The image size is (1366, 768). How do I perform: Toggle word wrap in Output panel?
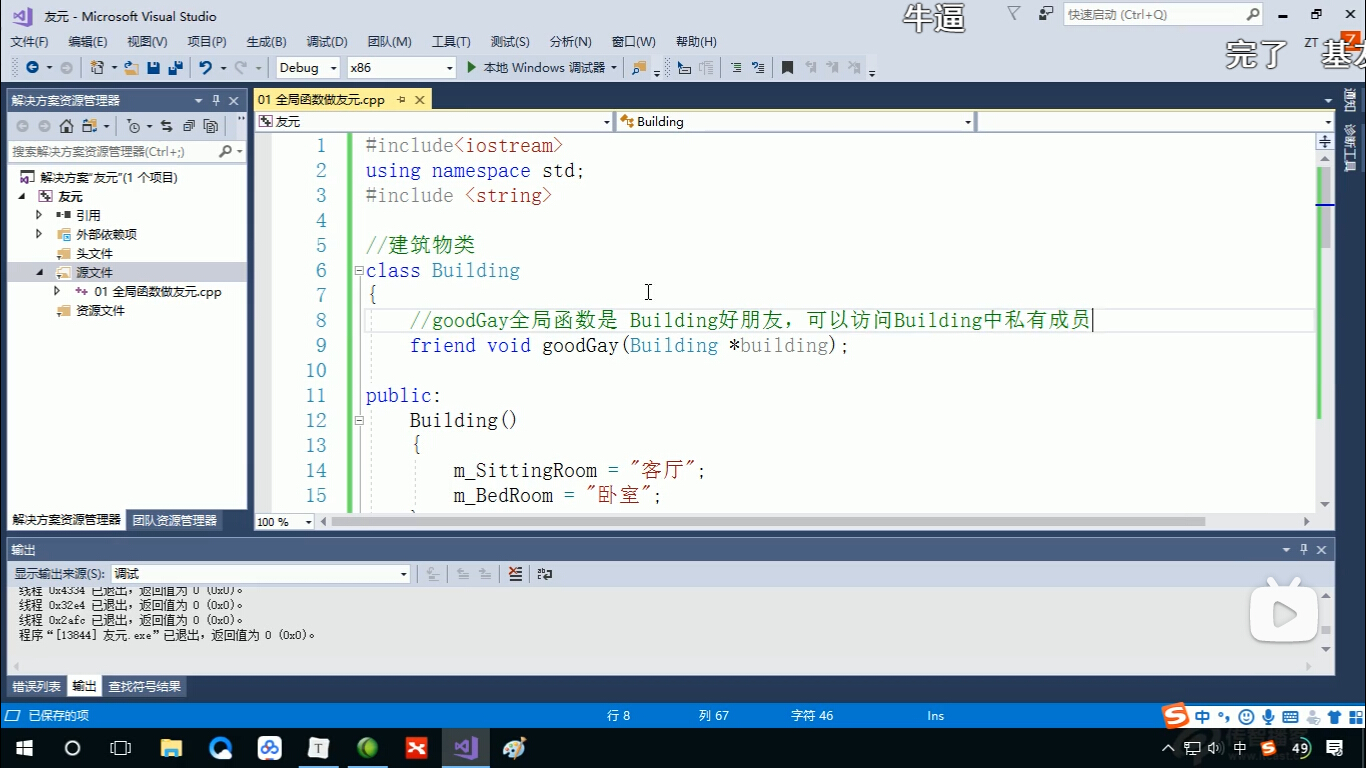[544, 574]
